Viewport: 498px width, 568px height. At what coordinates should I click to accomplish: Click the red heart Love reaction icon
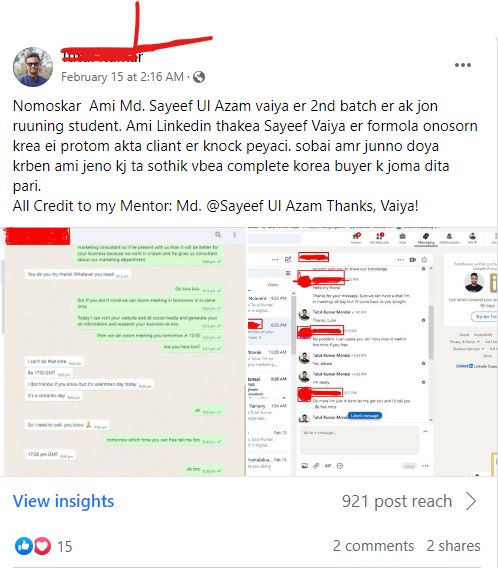point(42,546)
